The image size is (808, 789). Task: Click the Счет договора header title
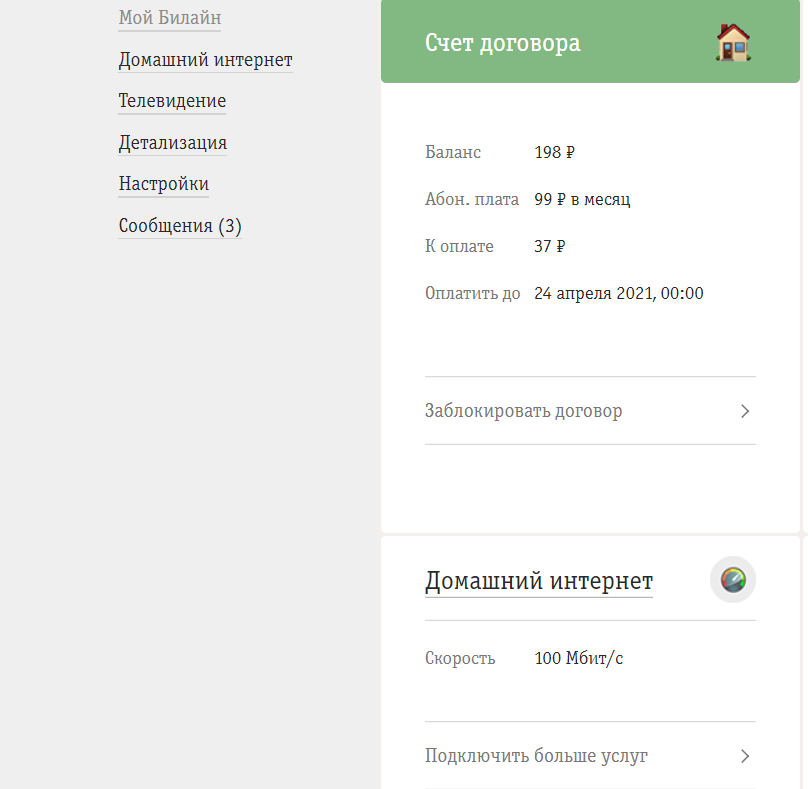point(502,43)
